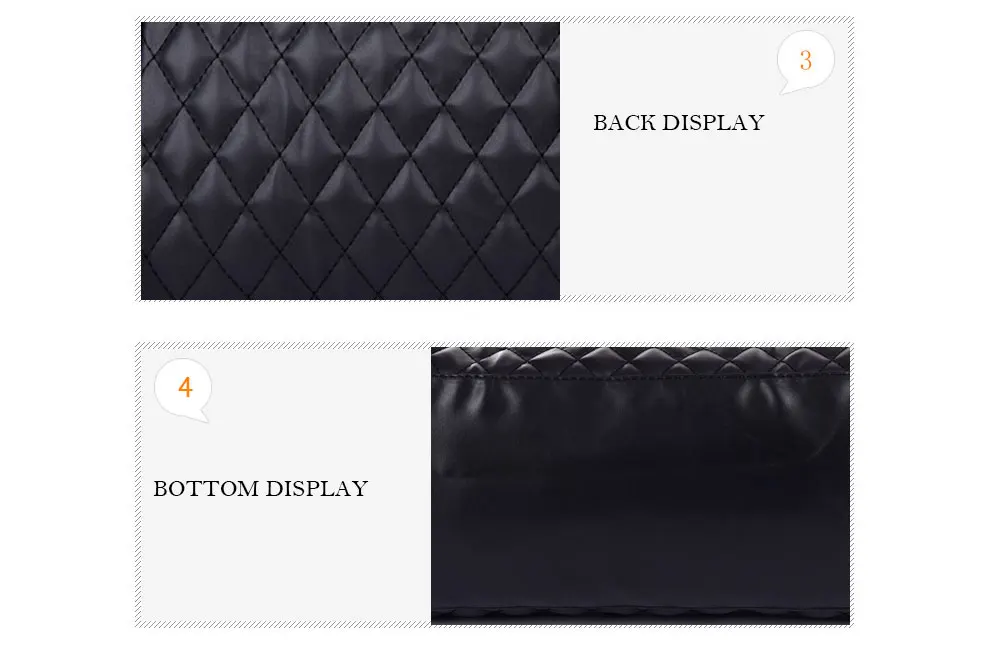Viewport: 990px width, 648px height.
Task: Click the gathered leather seam in bottom photo
Action: (x=640, y=378)
